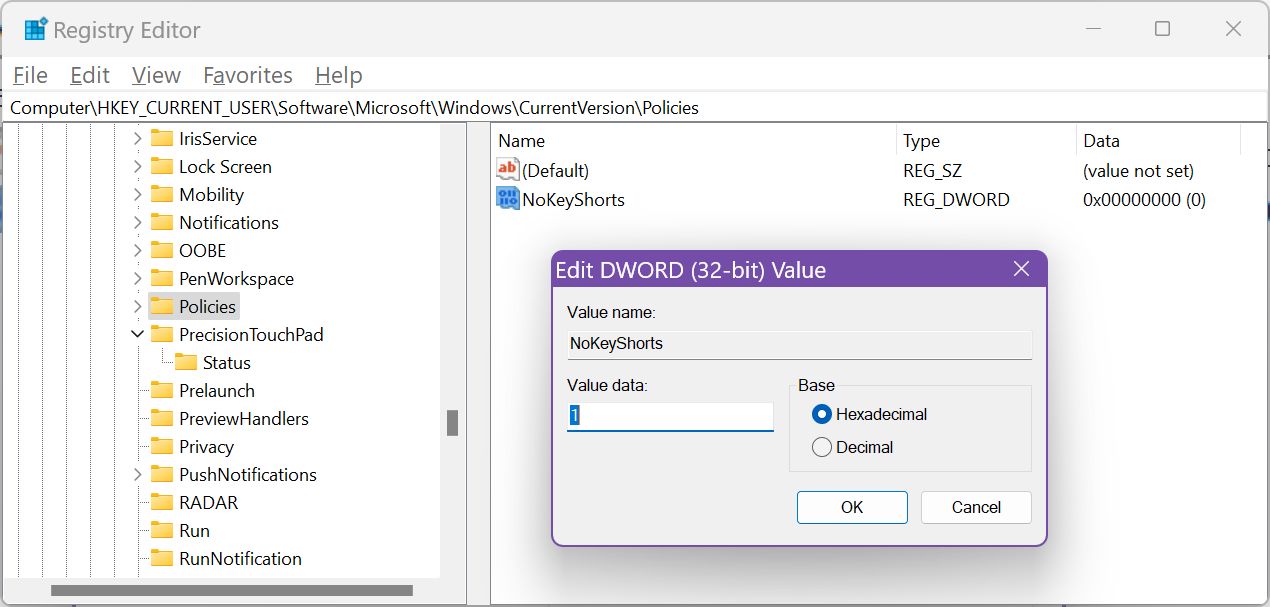Select the RADAR folder icon
The width and height of the screenshot is (1270, 607).
tap(161, 502)
